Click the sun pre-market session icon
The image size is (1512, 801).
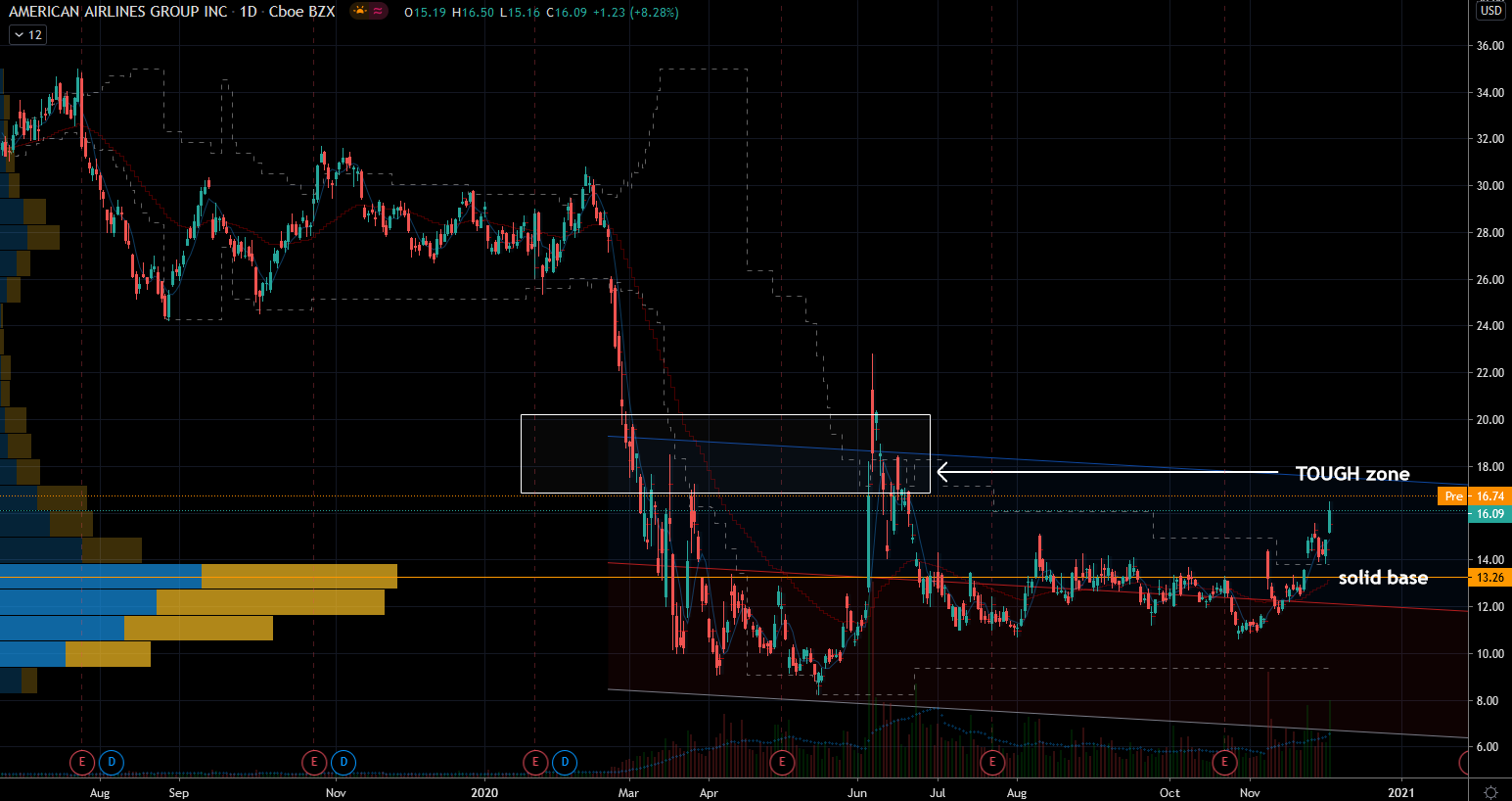tap(360, 12)
